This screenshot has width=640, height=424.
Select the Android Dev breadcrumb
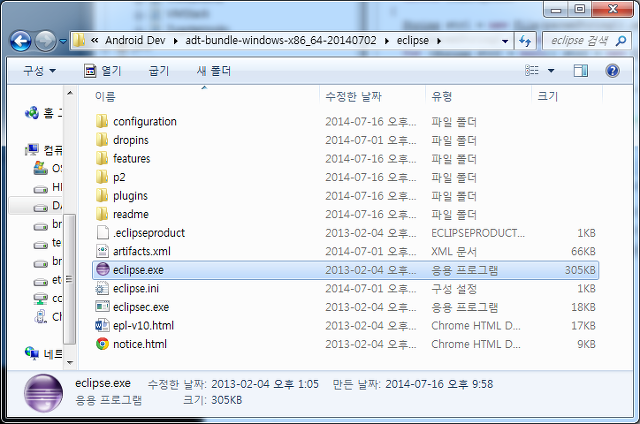135,40
